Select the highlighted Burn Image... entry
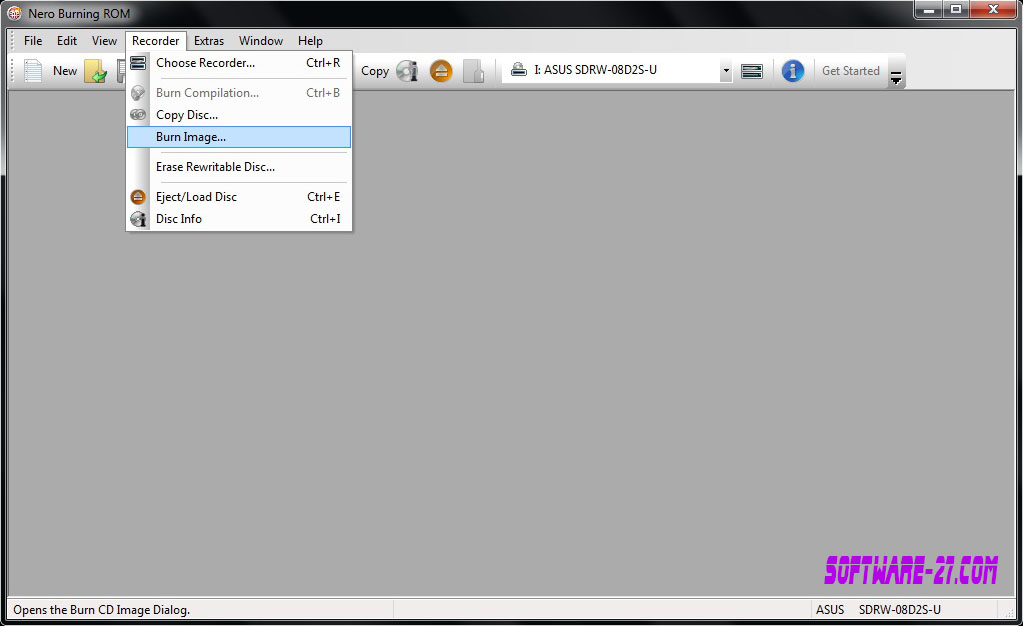 [239, 137]
